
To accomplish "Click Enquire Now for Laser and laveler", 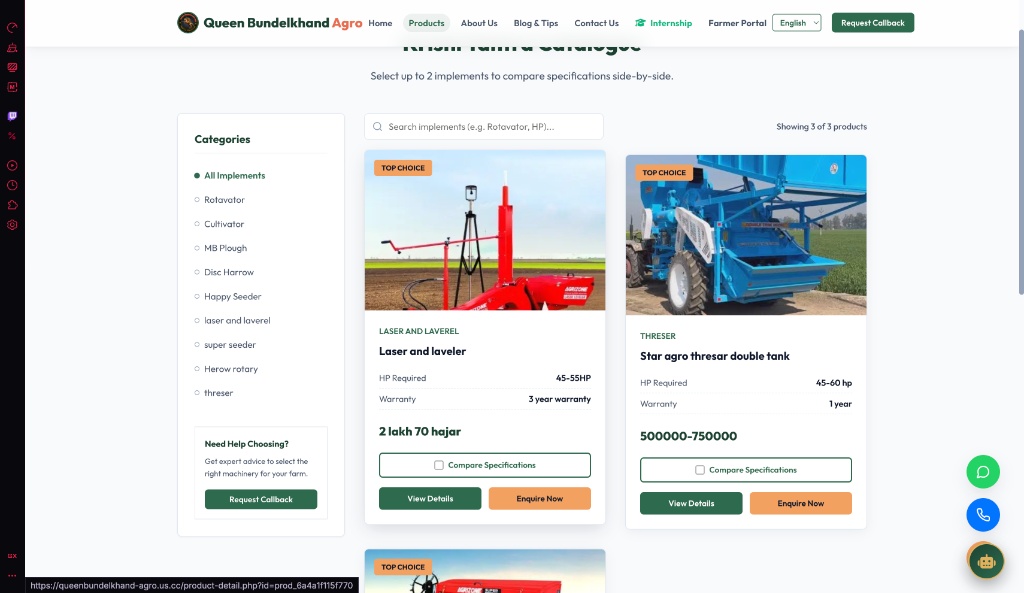I will click(539, 498).
